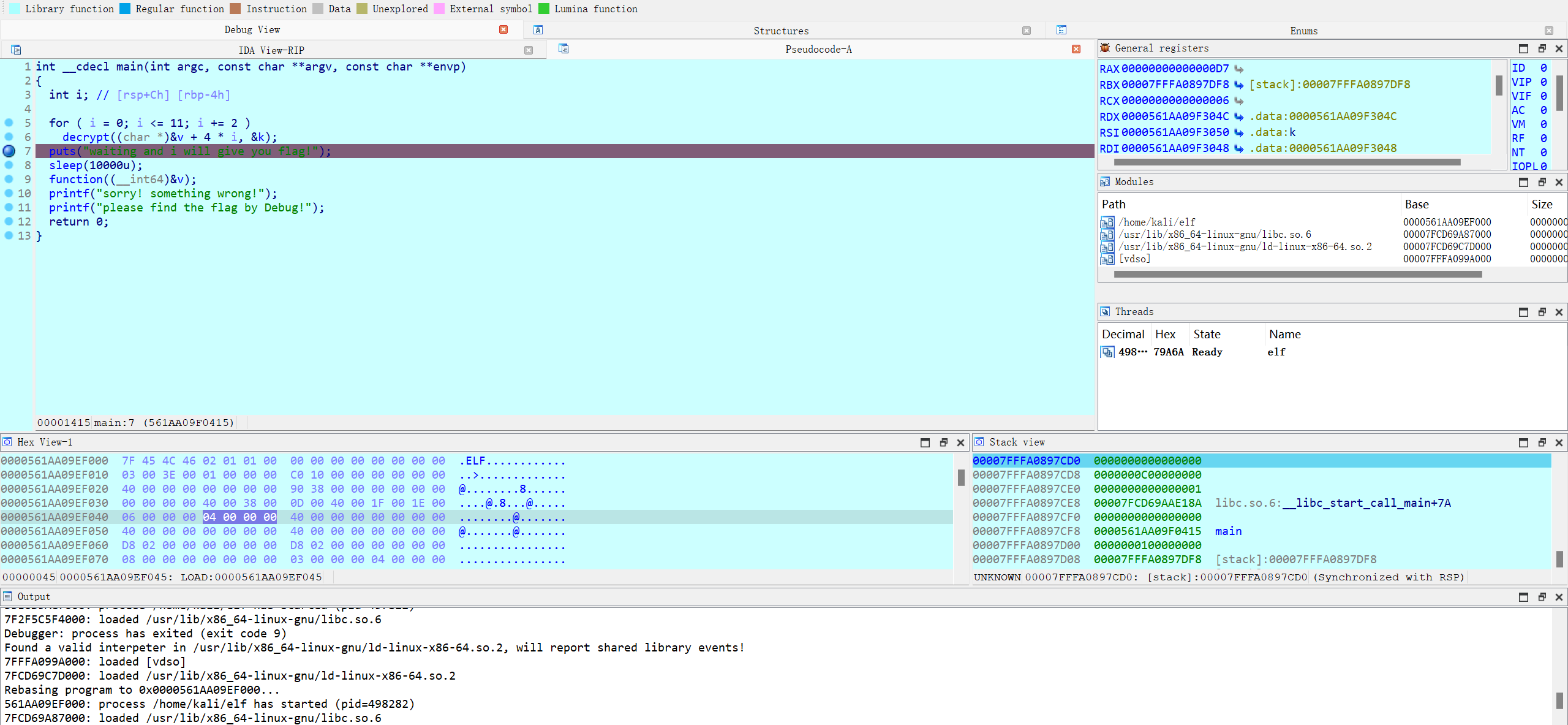The height and width of the screenshot is (725, 1568).
Task: Select the elf thread row
Action: click(x=1276, y=352)
